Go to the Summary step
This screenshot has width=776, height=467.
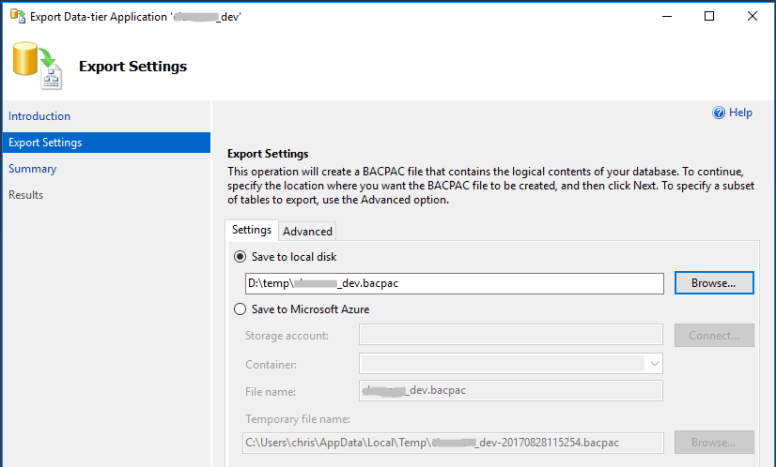pyautogui.click(x=33, y=169)
